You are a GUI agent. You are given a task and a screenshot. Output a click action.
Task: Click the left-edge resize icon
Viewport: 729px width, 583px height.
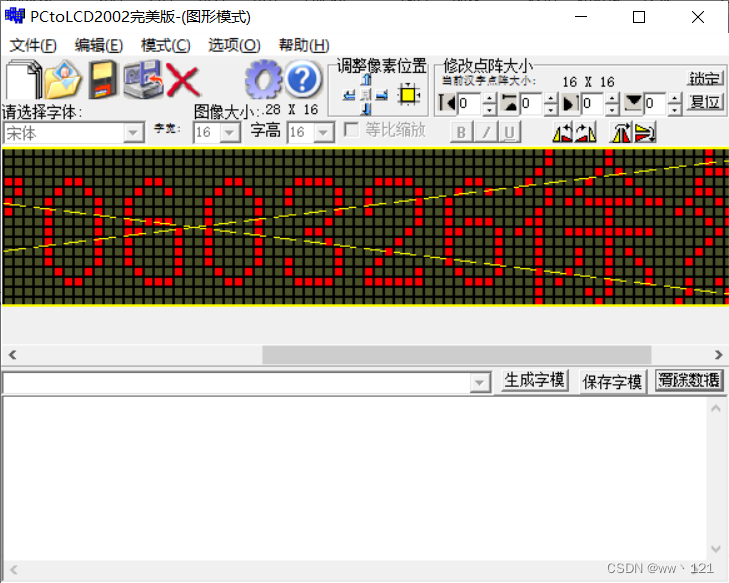(x=447, y=103)
